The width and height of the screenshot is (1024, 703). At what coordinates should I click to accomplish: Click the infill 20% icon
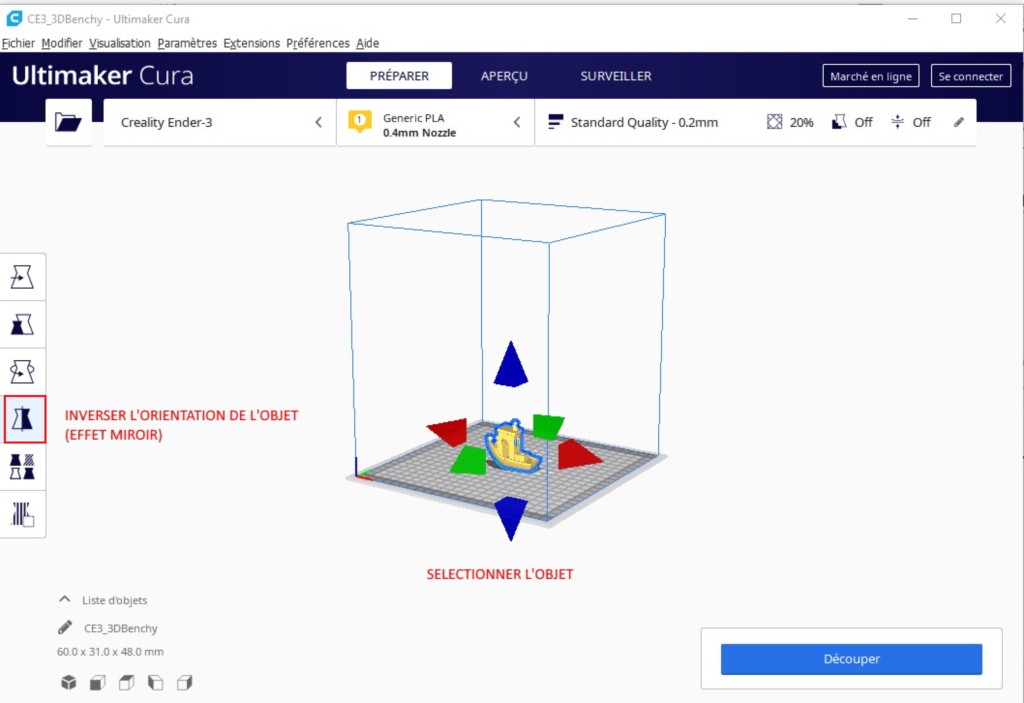pyautogui.click(x=775, y=122)
